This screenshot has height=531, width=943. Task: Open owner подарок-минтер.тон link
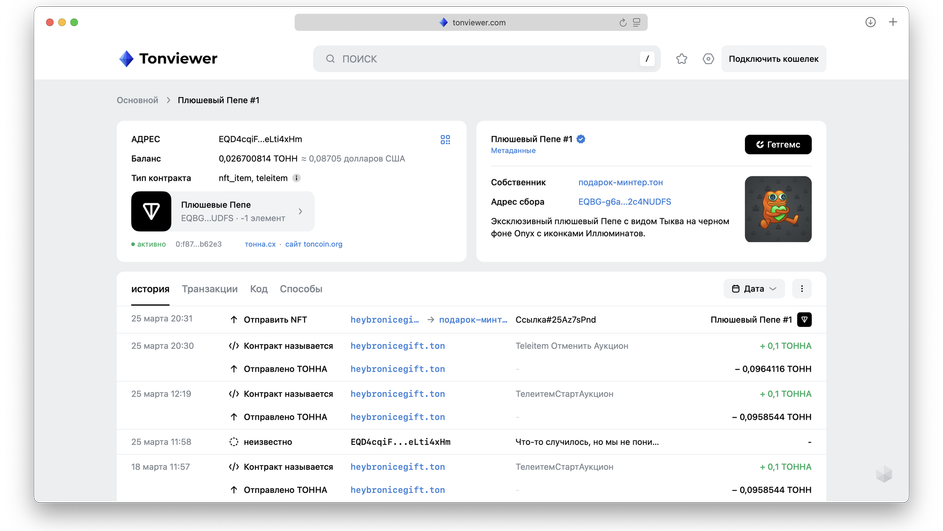[x=620, y=182]
